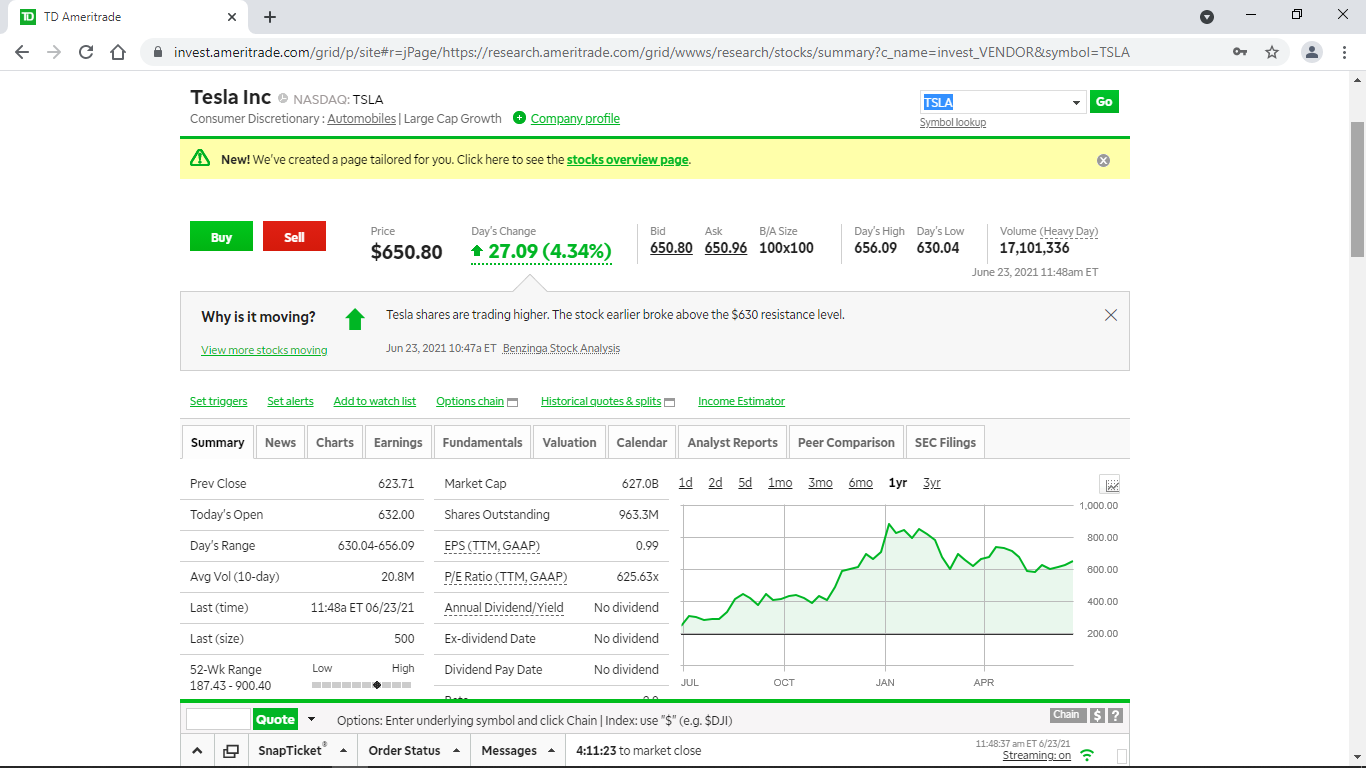Click the dollar sign icon in bottom bar

point(1097,715)
